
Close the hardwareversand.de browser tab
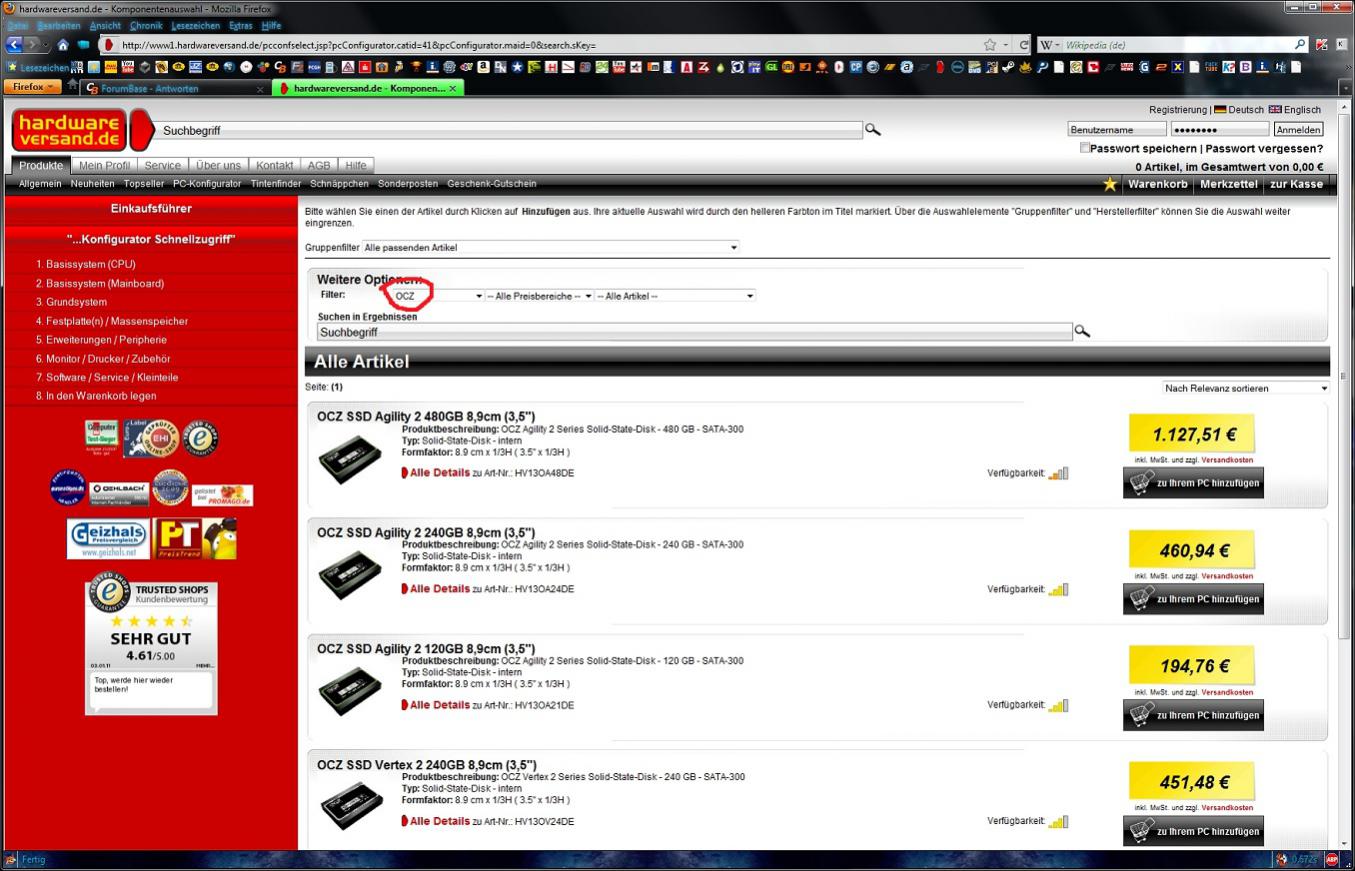pos(453,88)
